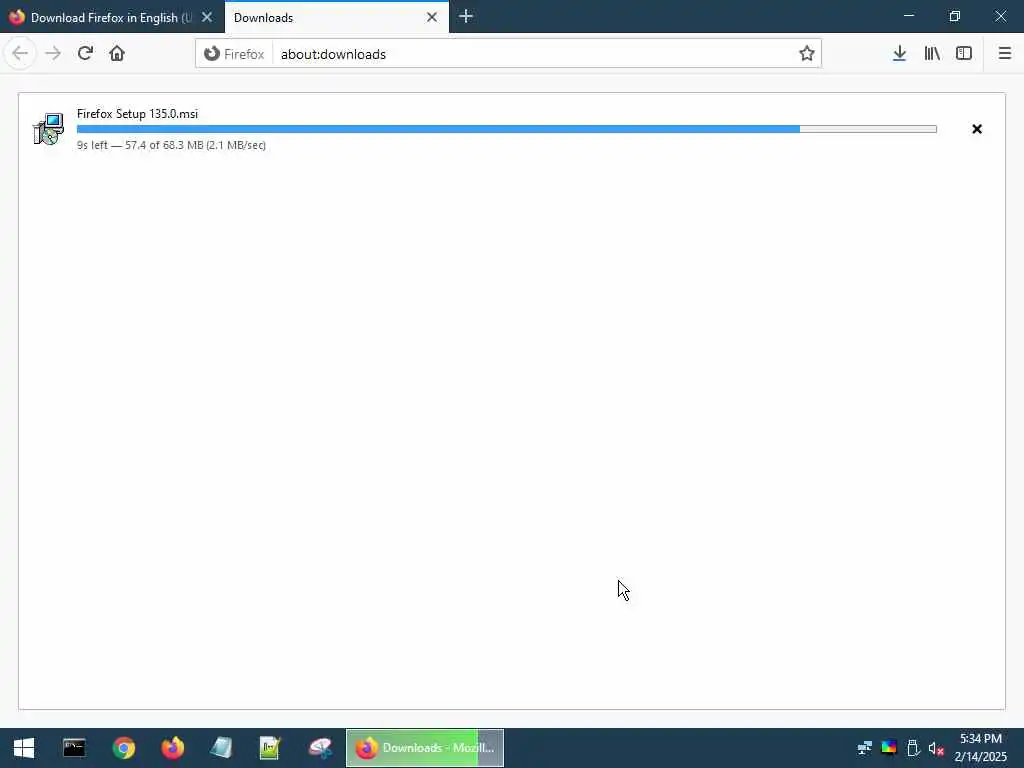Open a new tab with plus button
Image resolution: width=1024 pixels, height=768 pixels.
pos(466,17)
